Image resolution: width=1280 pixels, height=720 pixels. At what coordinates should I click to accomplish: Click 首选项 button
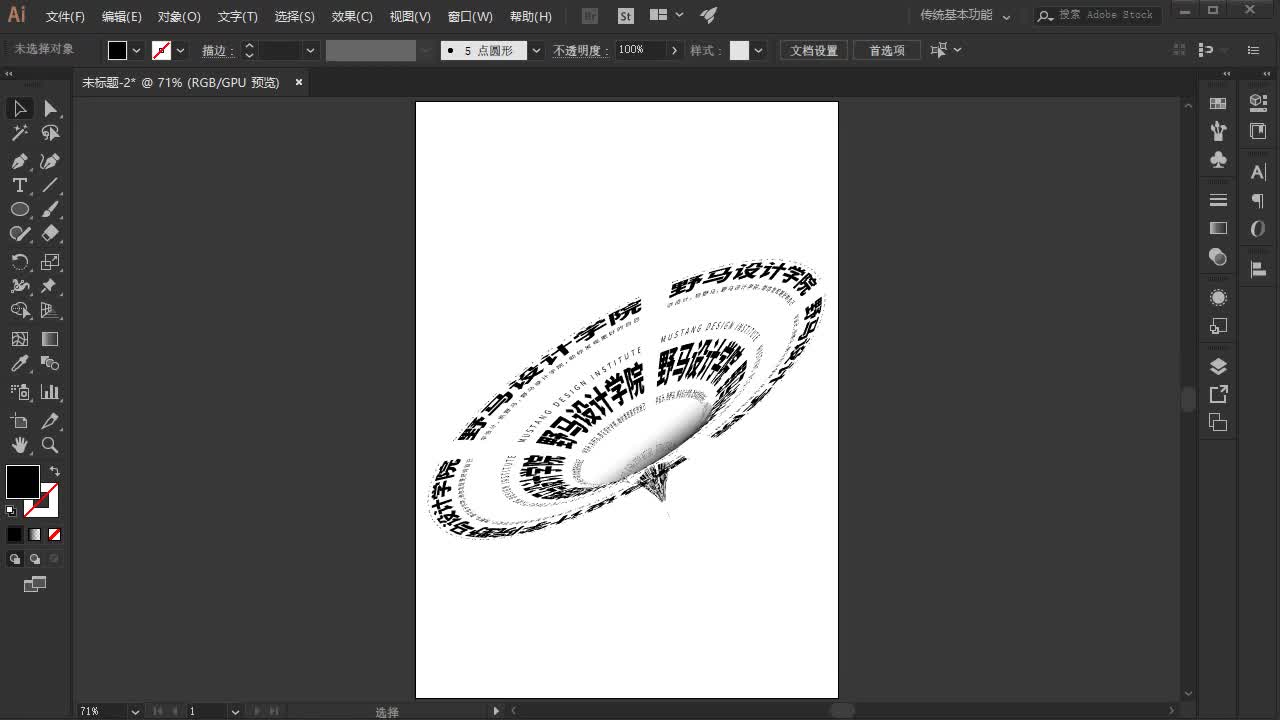(887, 50)
